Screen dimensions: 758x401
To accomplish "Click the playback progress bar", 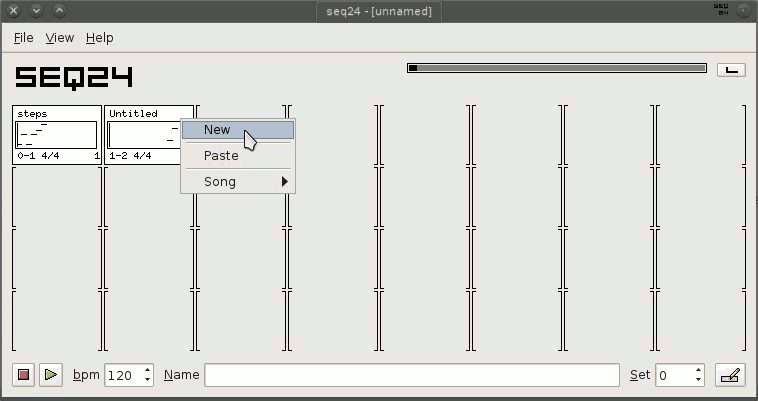I will (x=557, y=69).
